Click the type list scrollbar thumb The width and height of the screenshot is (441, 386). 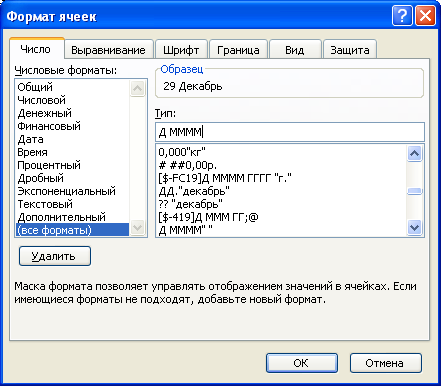pos(415,191)
